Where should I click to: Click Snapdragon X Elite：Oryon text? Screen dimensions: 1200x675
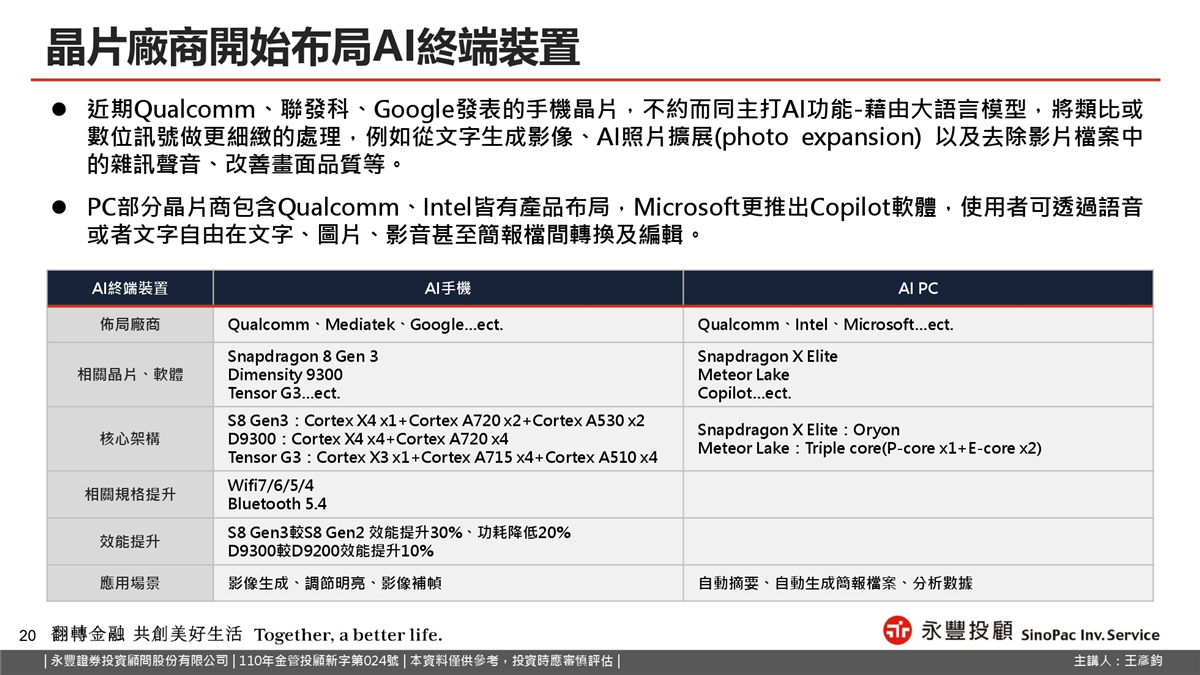pos(798,430)
